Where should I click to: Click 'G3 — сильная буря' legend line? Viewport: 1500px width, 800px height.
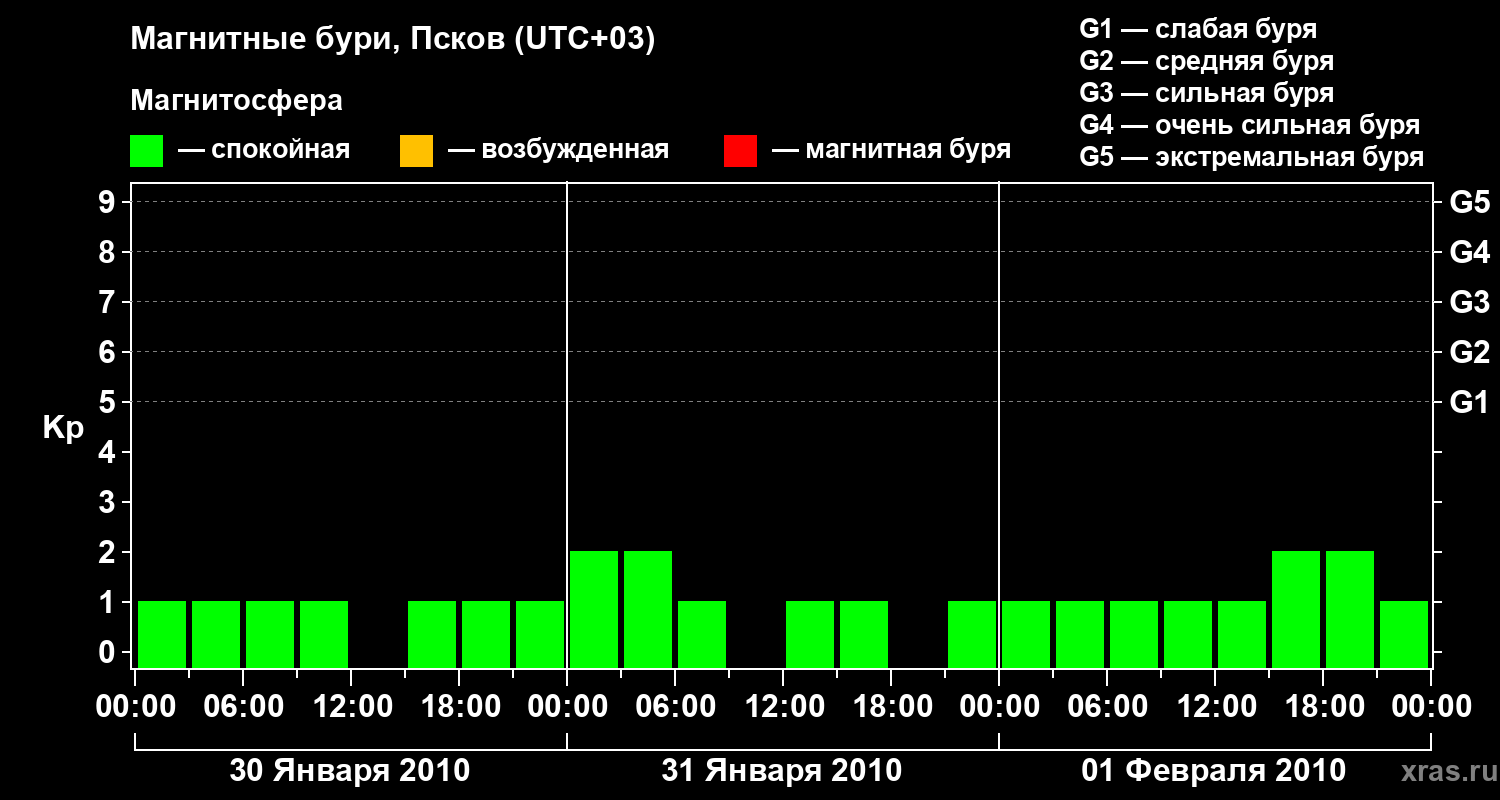(x=1207, y=93)
